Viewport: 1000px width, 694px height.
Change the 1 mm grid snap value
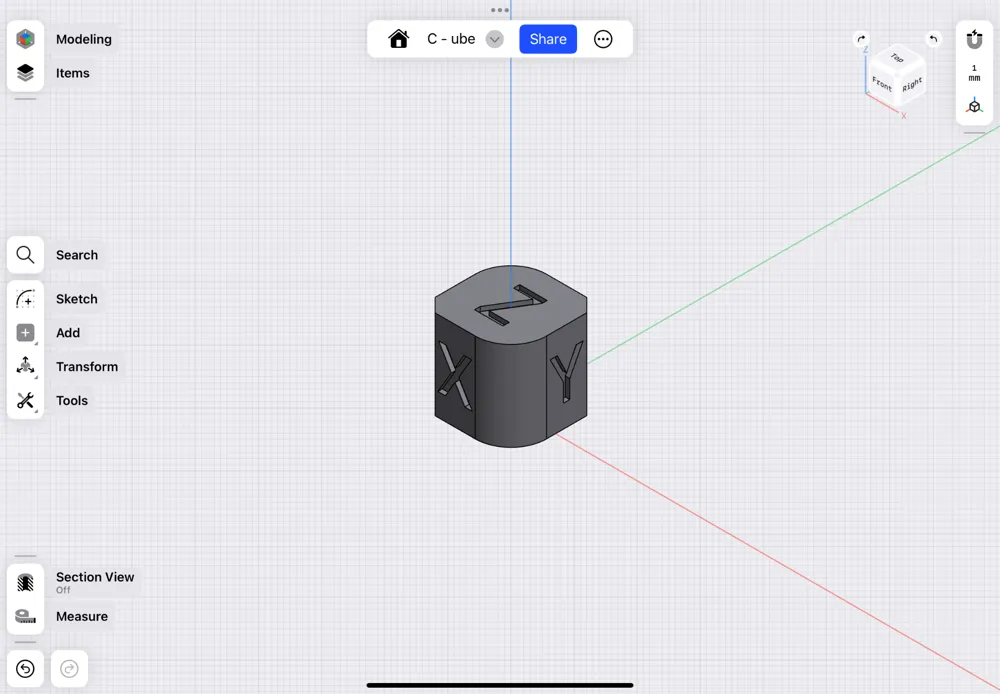click(x=974, y=73)
